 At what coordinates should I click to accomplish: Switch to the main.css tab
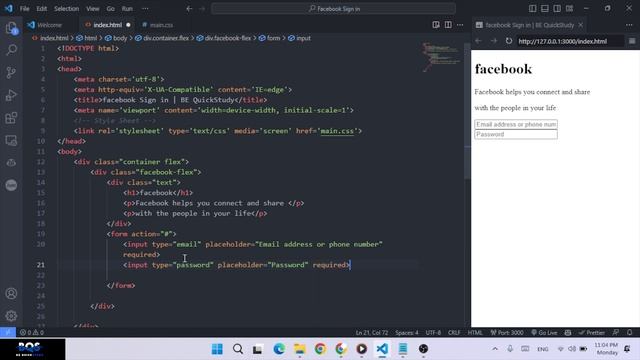coord(161,25)
